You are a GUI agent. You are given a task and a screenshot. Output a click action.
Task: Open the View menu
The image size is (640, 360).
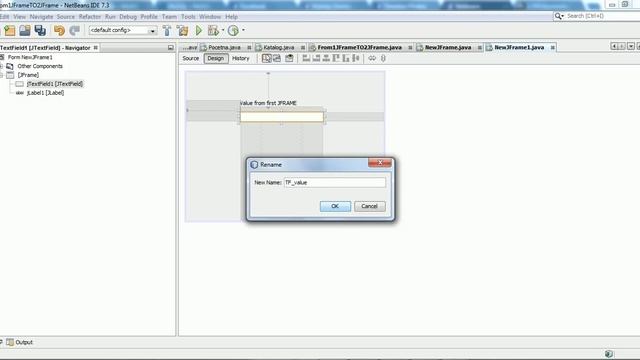click(19, 17)
